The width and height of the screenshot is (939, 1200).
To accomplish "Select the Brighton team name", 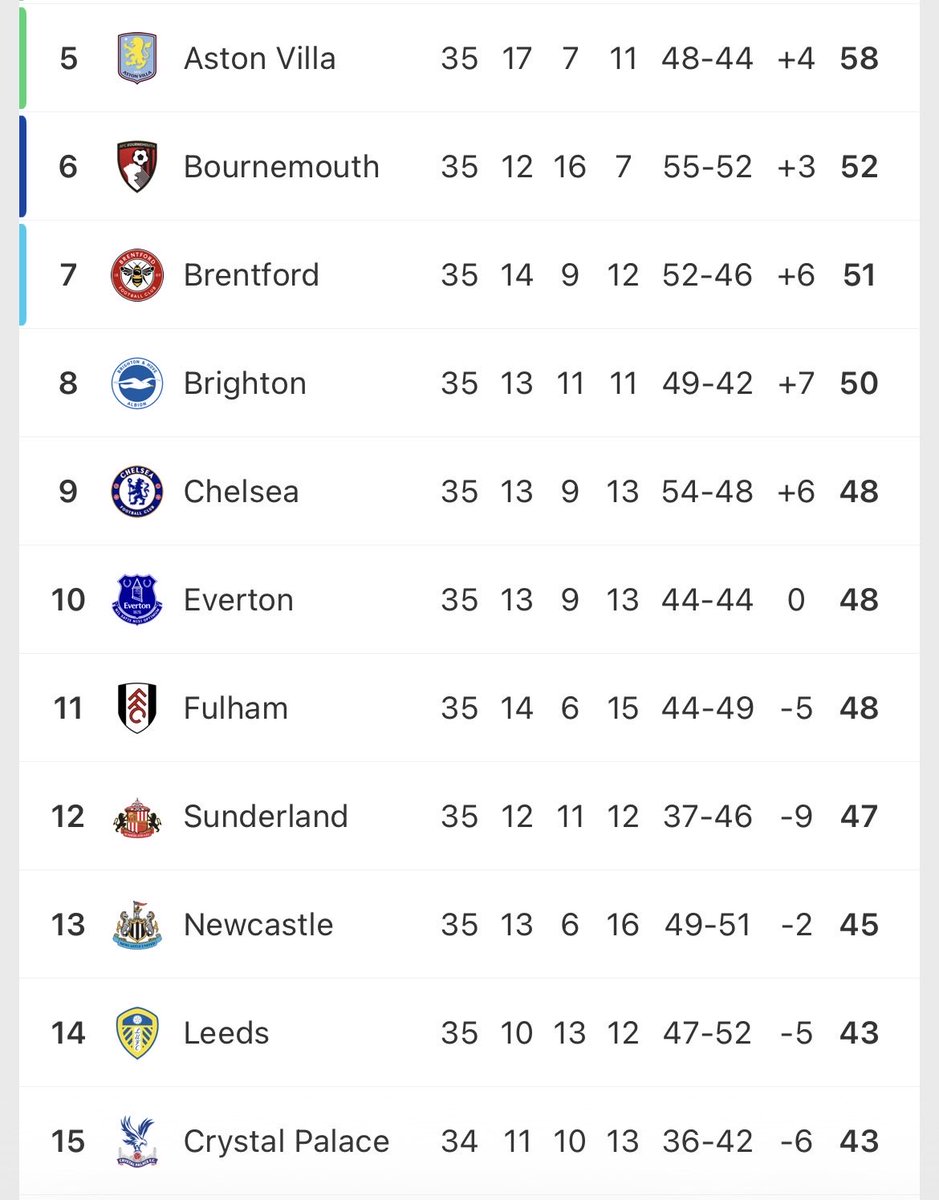I will point(245,384).
